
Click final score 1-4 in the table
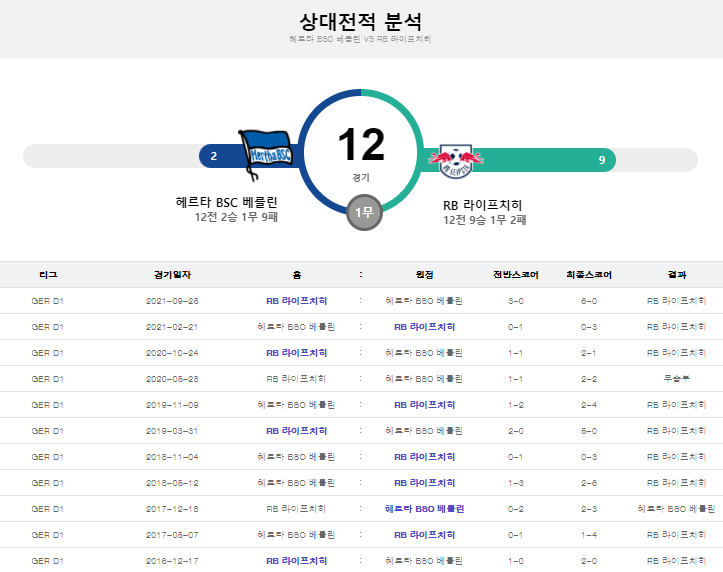pos(589,535)
